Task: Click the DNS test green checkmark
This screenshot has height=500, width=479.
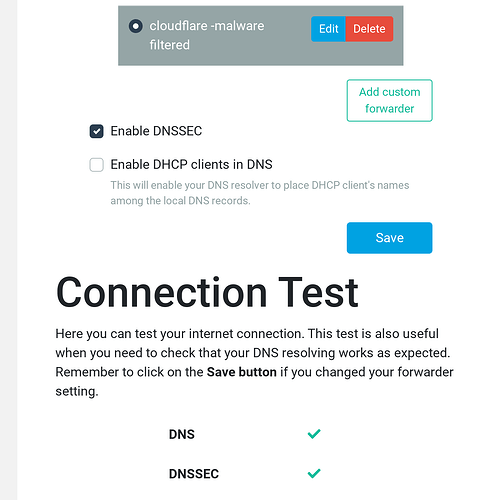Action: (314, 434)
